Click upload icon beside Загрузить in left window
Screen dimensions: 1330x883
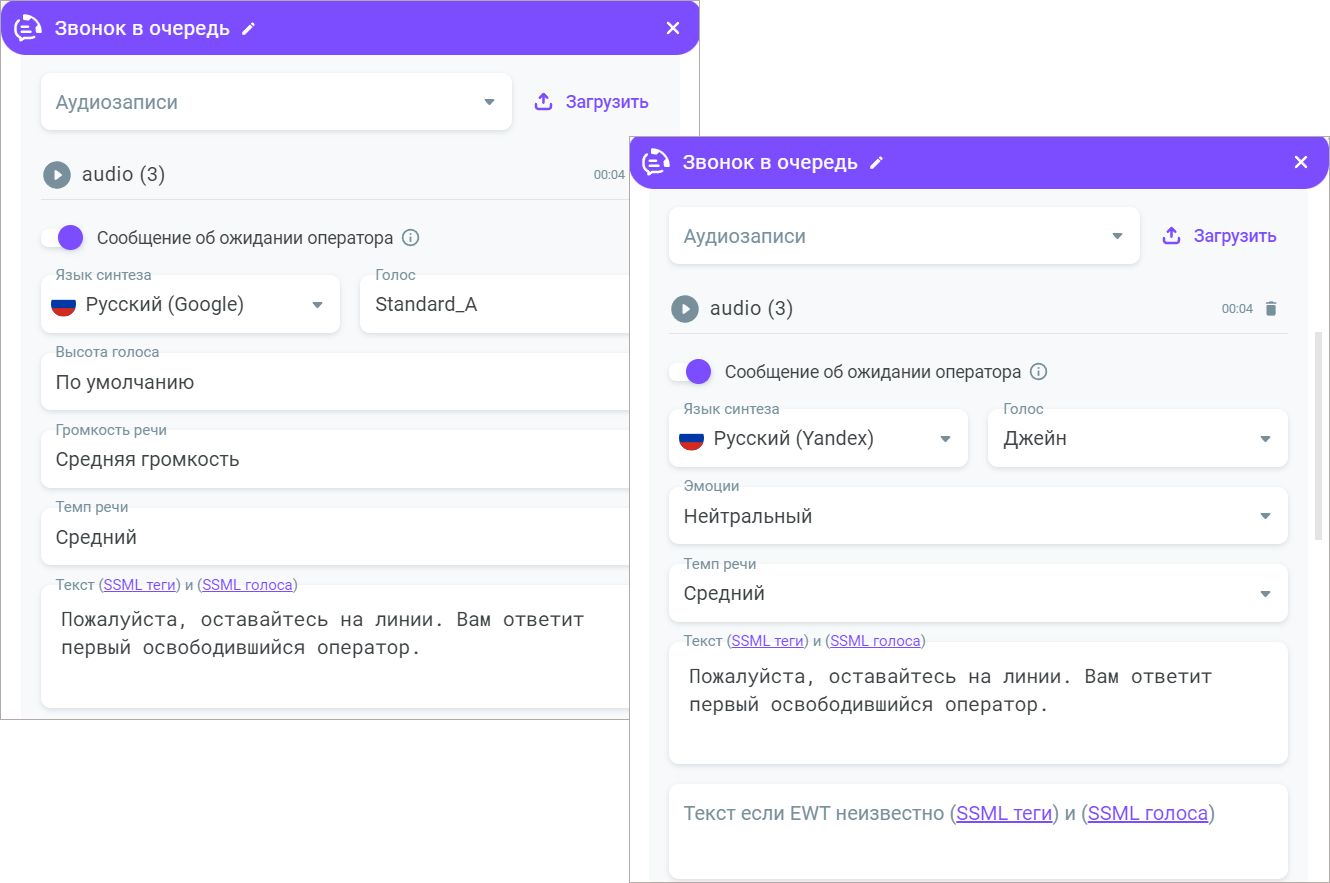(544, 102)
